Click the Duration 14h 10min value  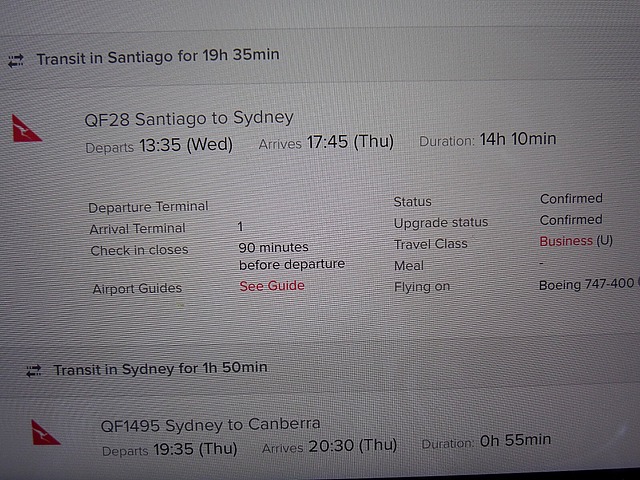click(488, 140)
